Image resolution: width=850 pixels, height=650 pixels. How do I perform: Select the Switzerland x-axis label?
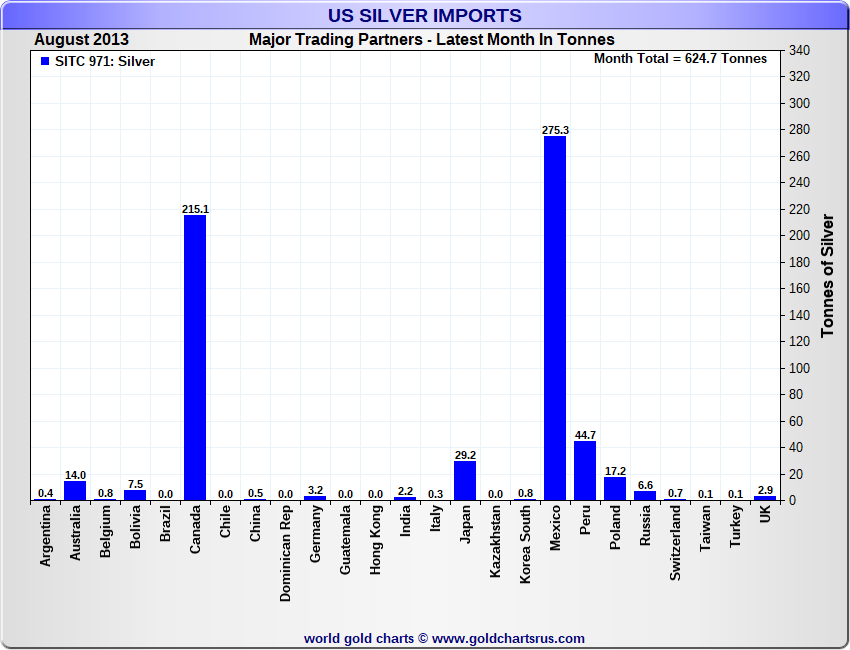675,542
